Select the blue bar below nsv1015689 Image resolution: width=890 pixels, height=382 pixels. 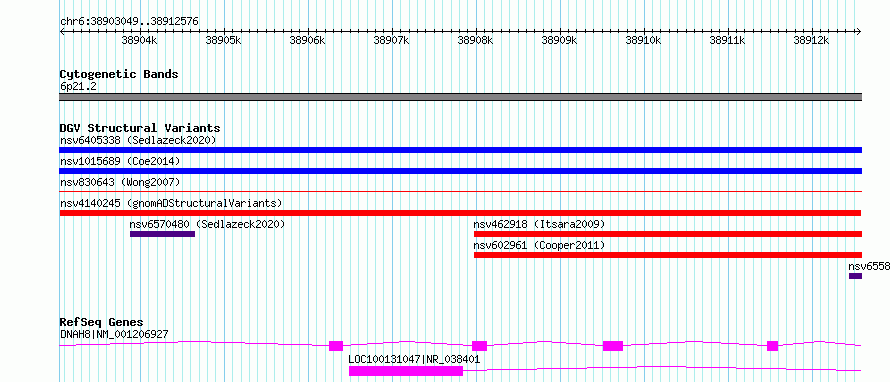[x=461, y=171]
